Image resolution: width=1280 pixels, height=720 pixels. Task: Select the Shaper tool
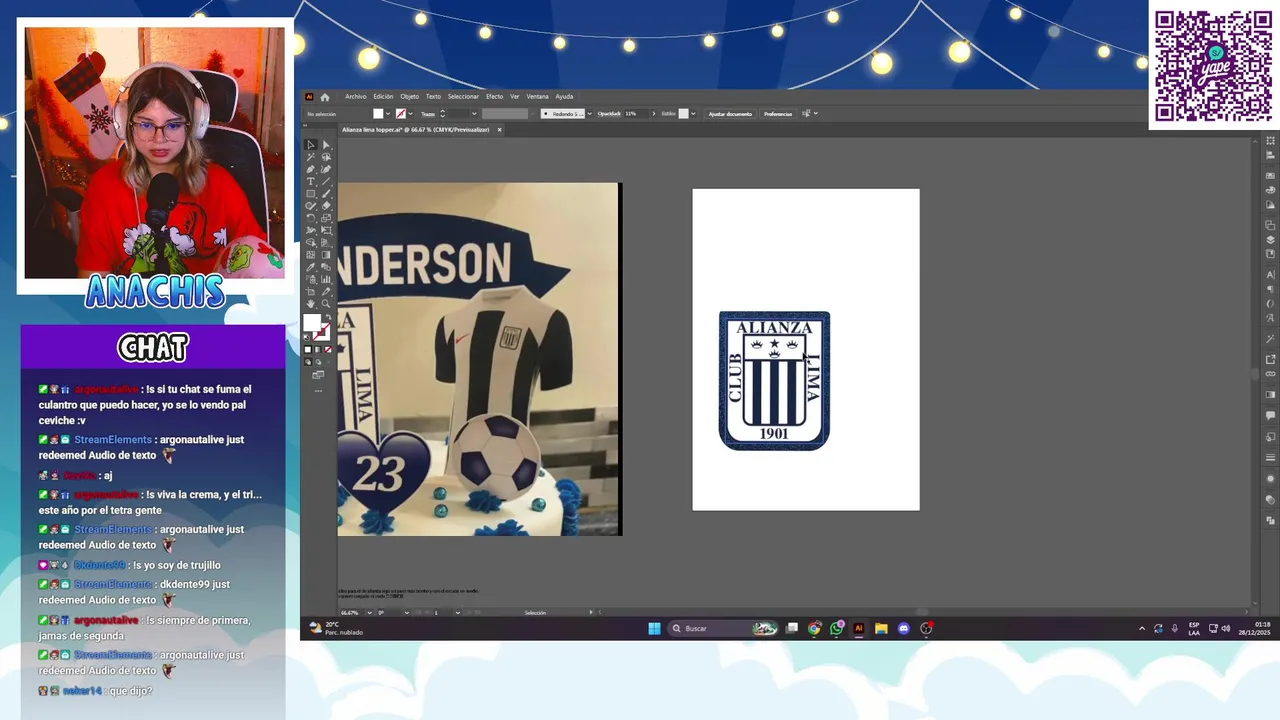[310, 205]
